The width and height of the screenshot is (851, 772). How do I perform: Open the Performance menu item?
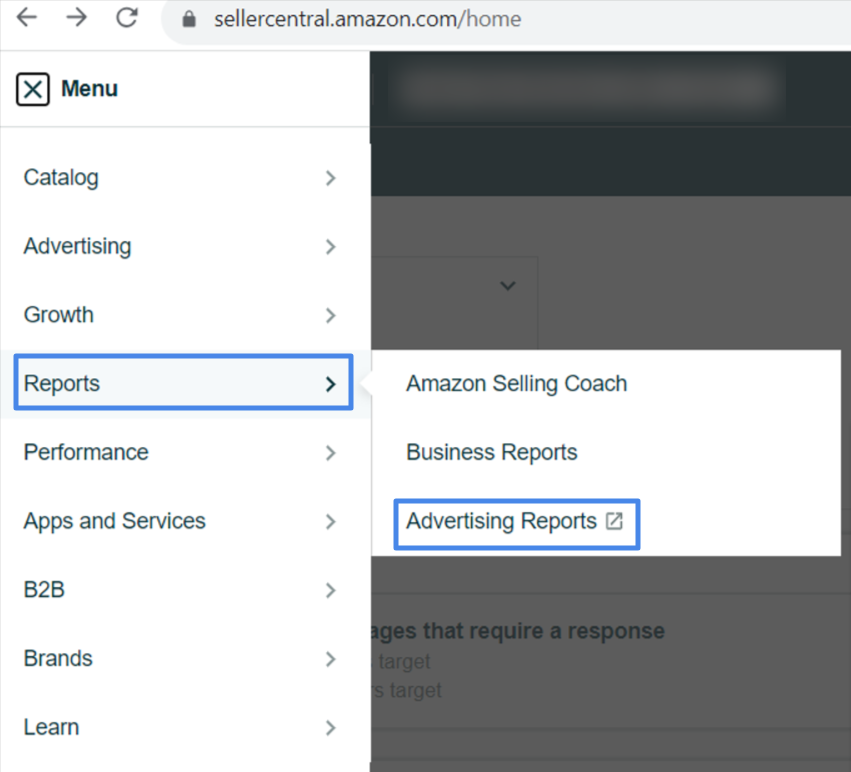185,452
